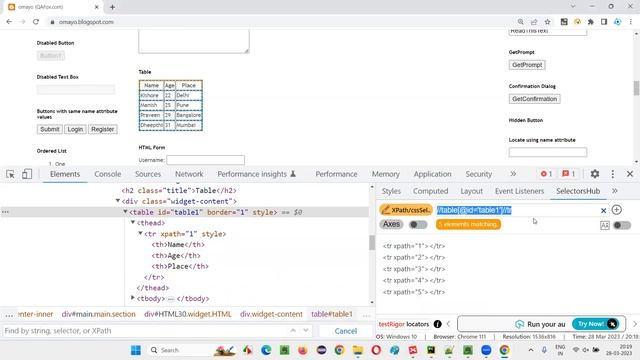Click the webpage vertical scrollbar thumb

pos(636,88)
